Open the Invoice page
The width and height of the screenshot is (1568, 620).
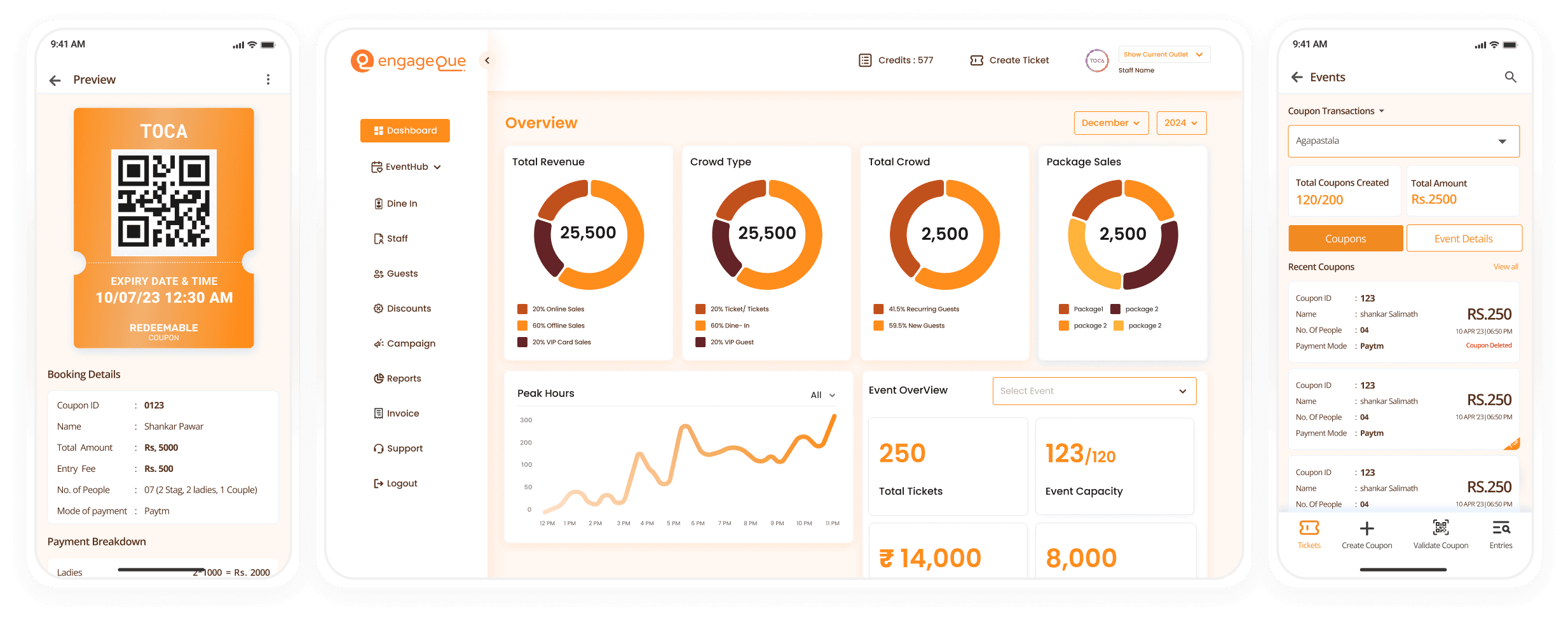[397, 413]
